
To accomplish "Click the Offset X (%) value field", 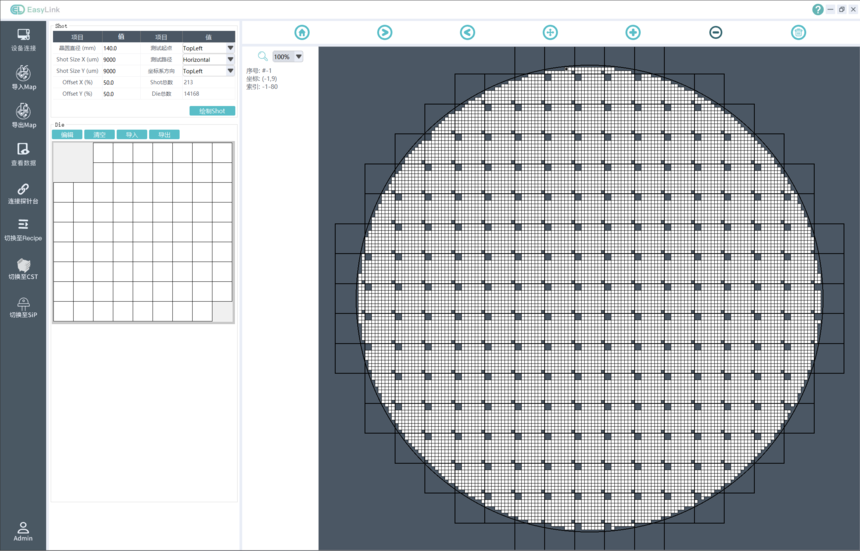I will [121, 82].
